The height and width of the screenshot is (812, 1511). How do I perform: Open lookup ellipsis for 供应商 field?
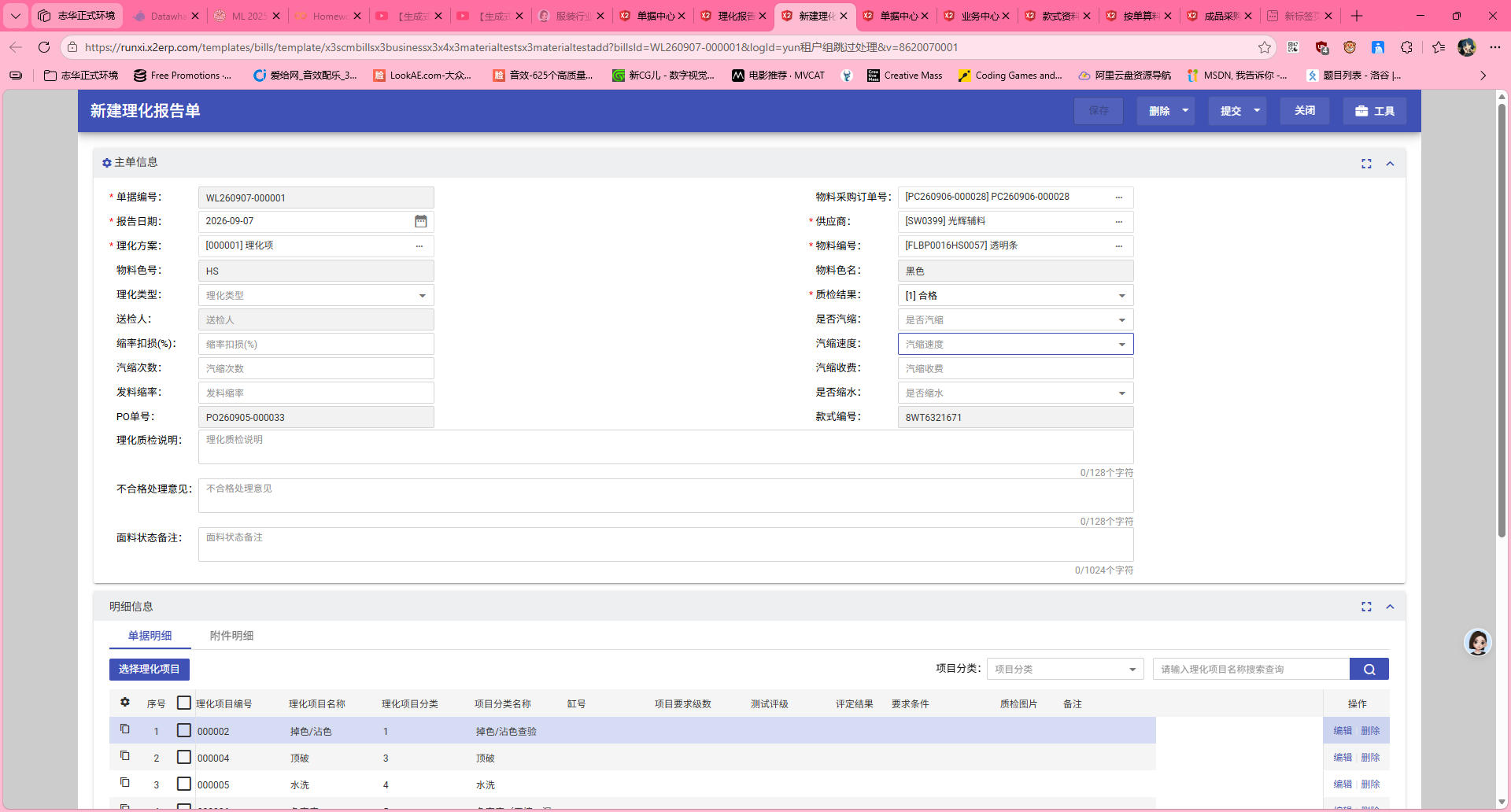click(x=1119, y=222)
